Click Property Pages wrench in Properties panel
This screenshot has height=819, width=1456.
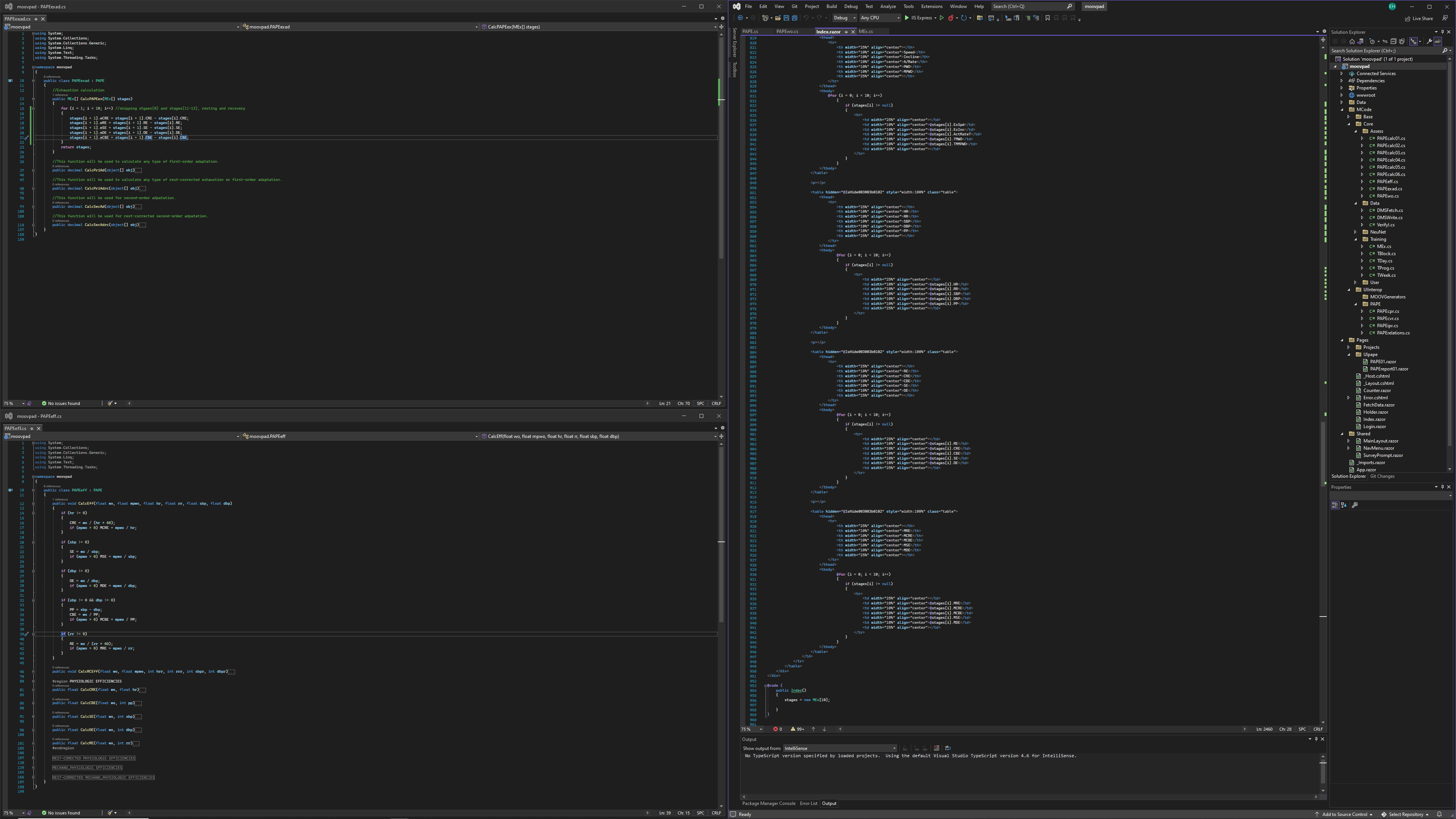pyautogui.click(x=1355, y=505)
